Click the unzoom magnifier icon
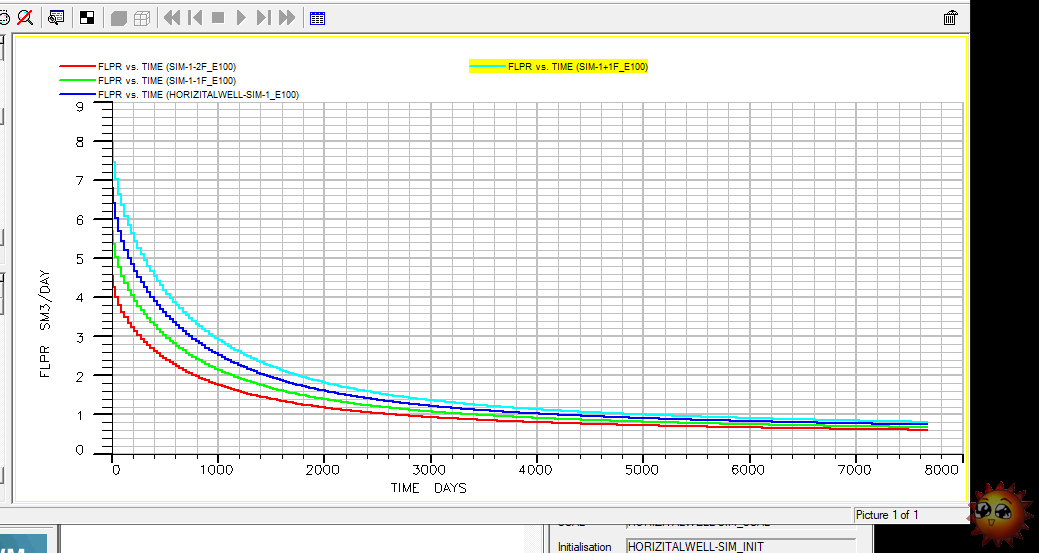This screenshot has height=553, width=1039. [25, 18]
